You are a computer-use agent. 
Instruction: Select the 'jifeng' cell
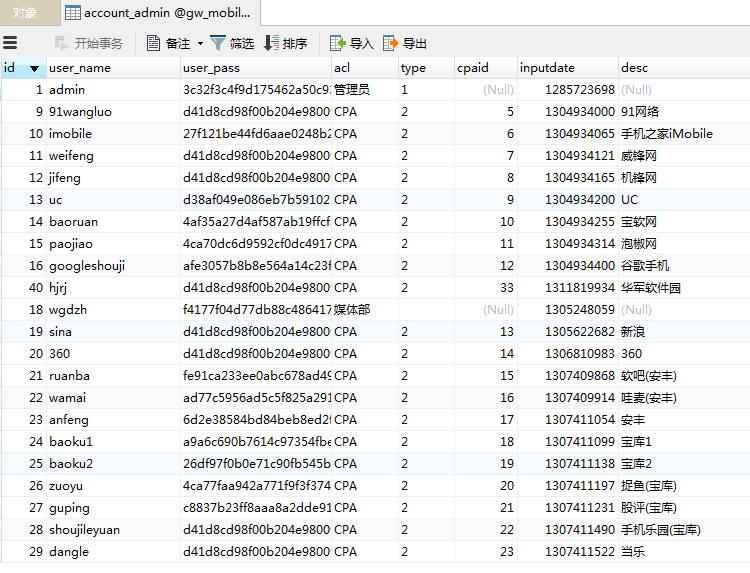coord(113,177)
